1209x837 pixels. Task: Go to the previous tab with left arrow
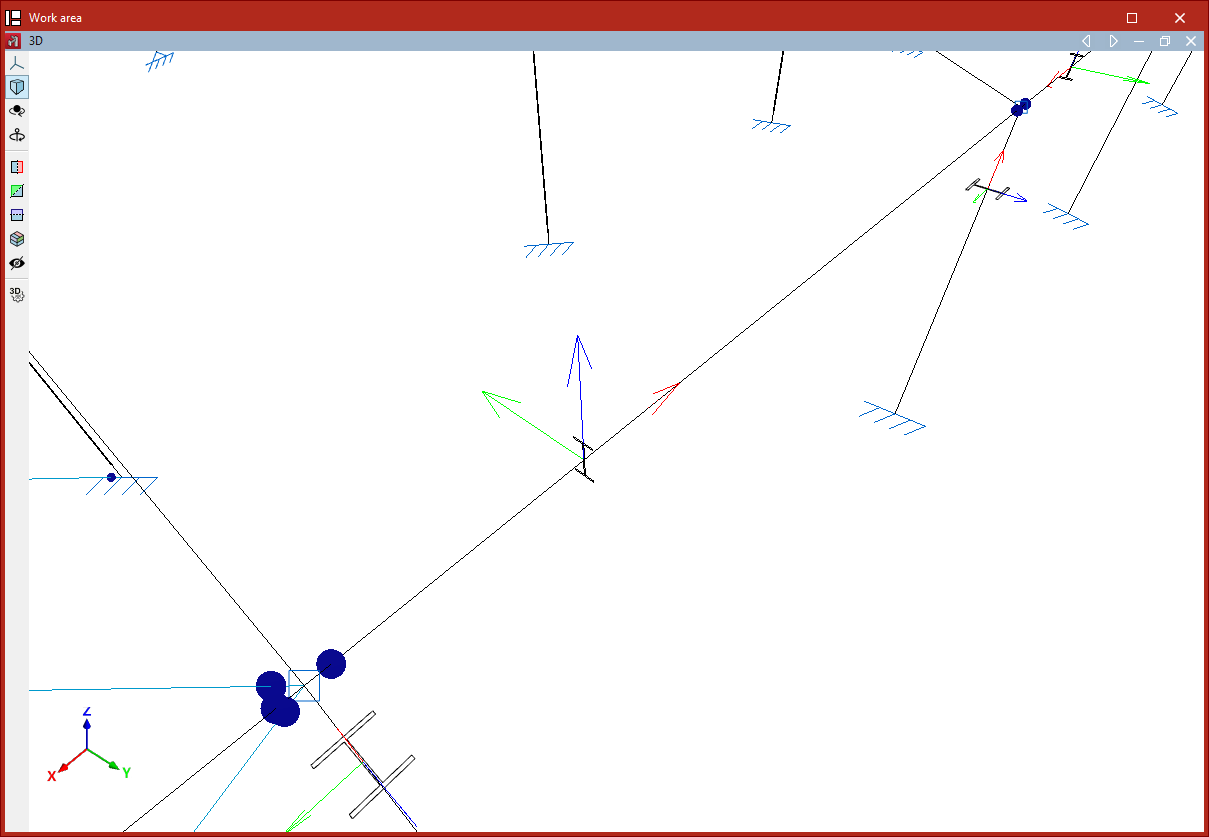[1086, 41]
